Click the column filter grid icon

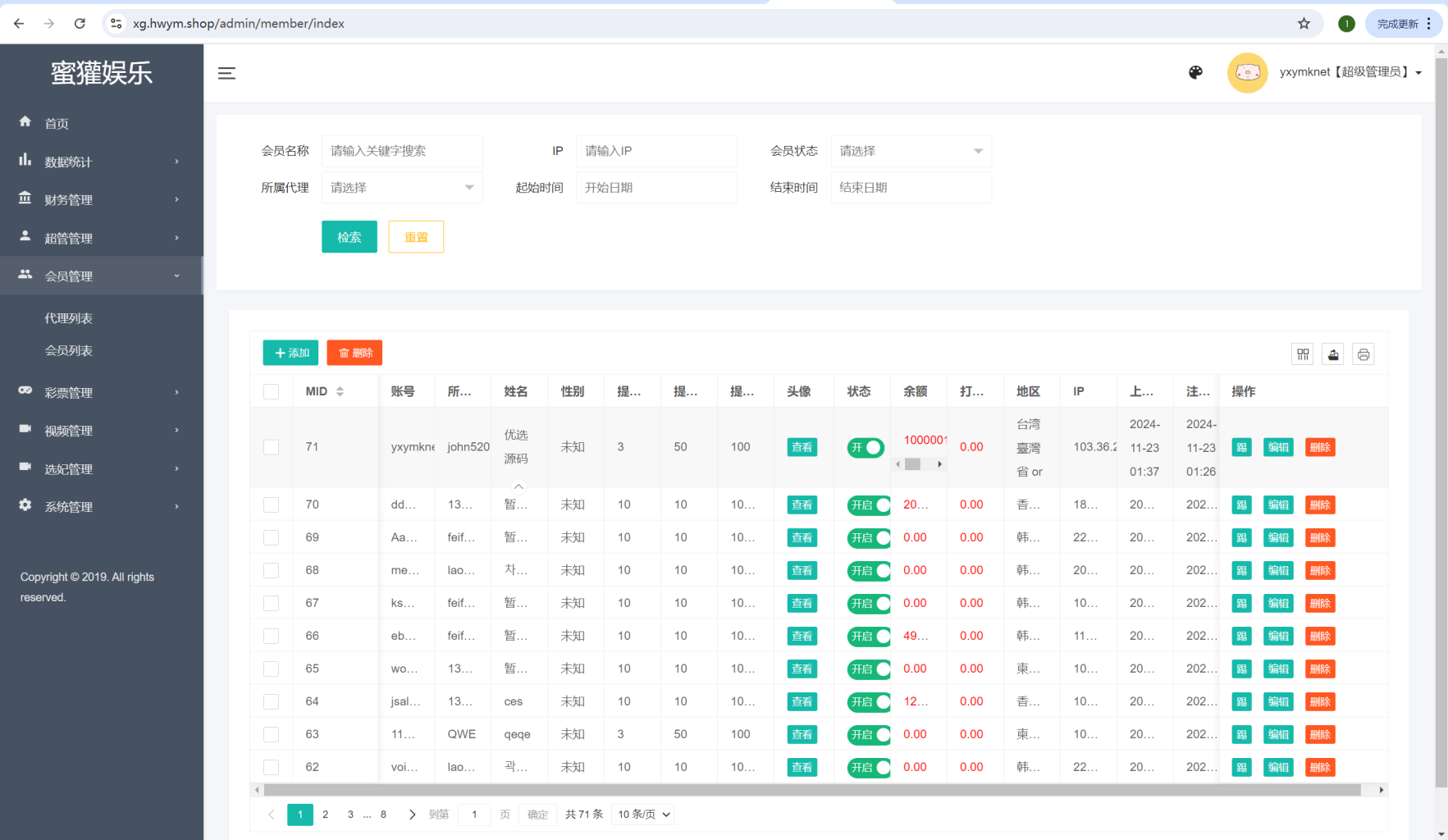(x=1303, y=354)
